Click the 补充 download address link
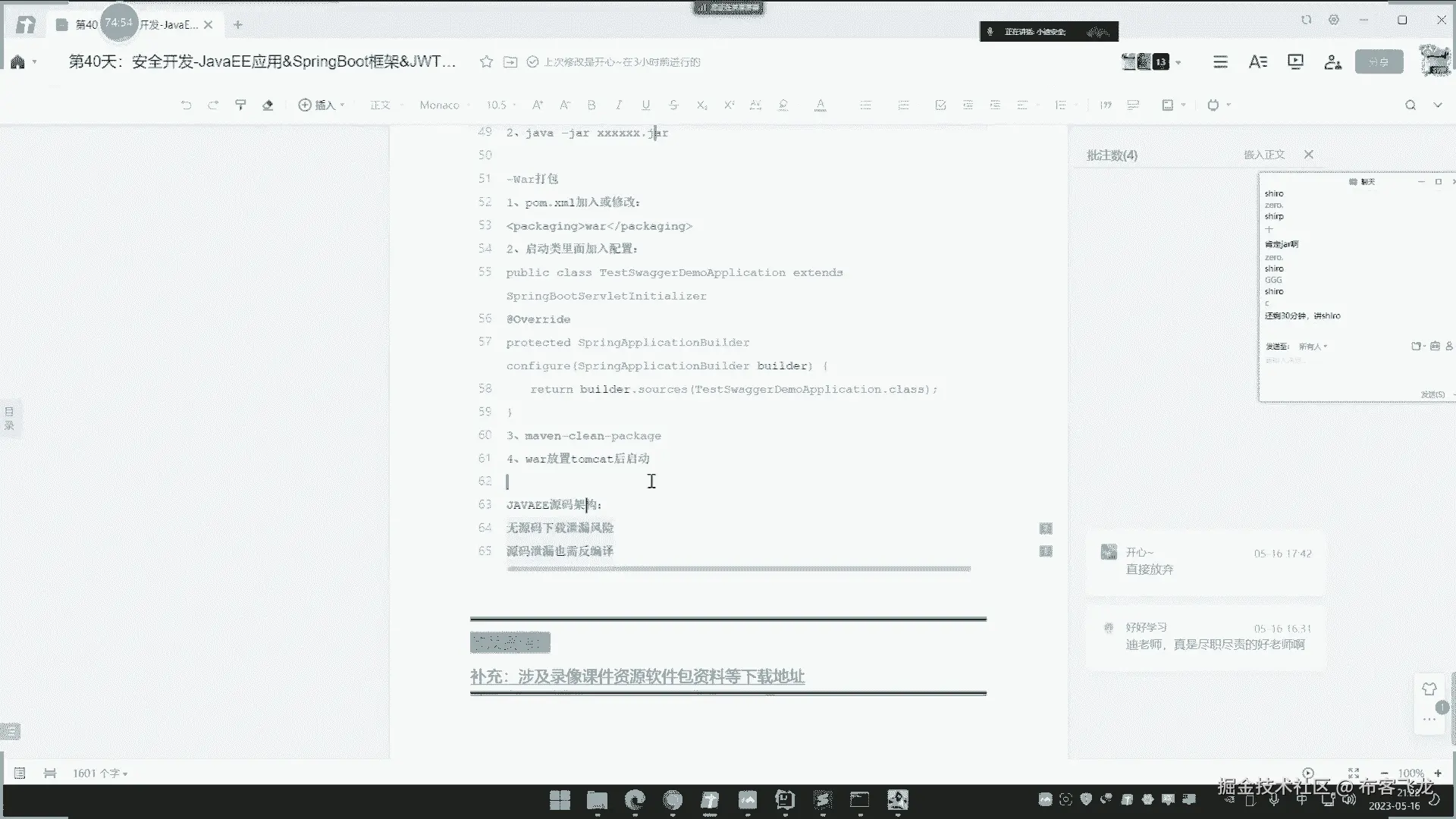Image resolution: width=1456 pixels, height=819 pixels. [x=637, y=676]
